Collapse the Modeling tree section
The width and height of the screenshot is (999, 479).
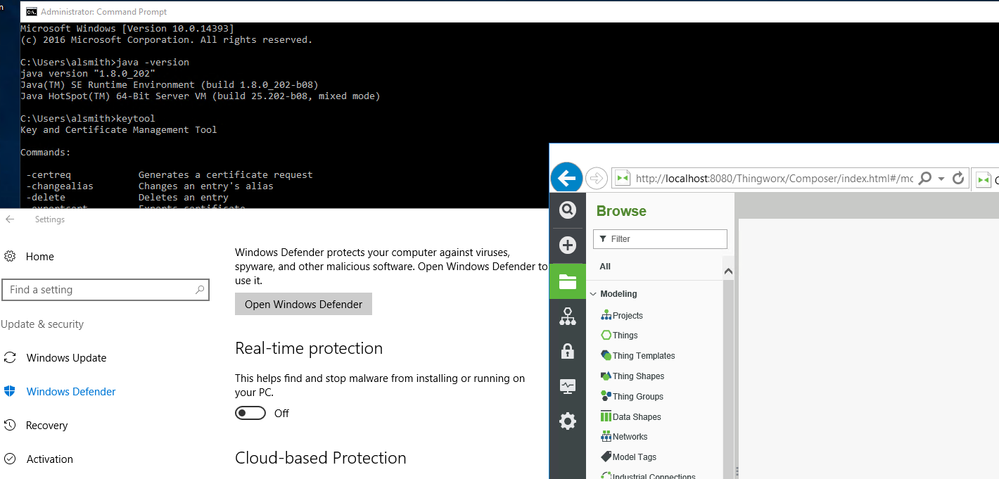click(593, 294)
